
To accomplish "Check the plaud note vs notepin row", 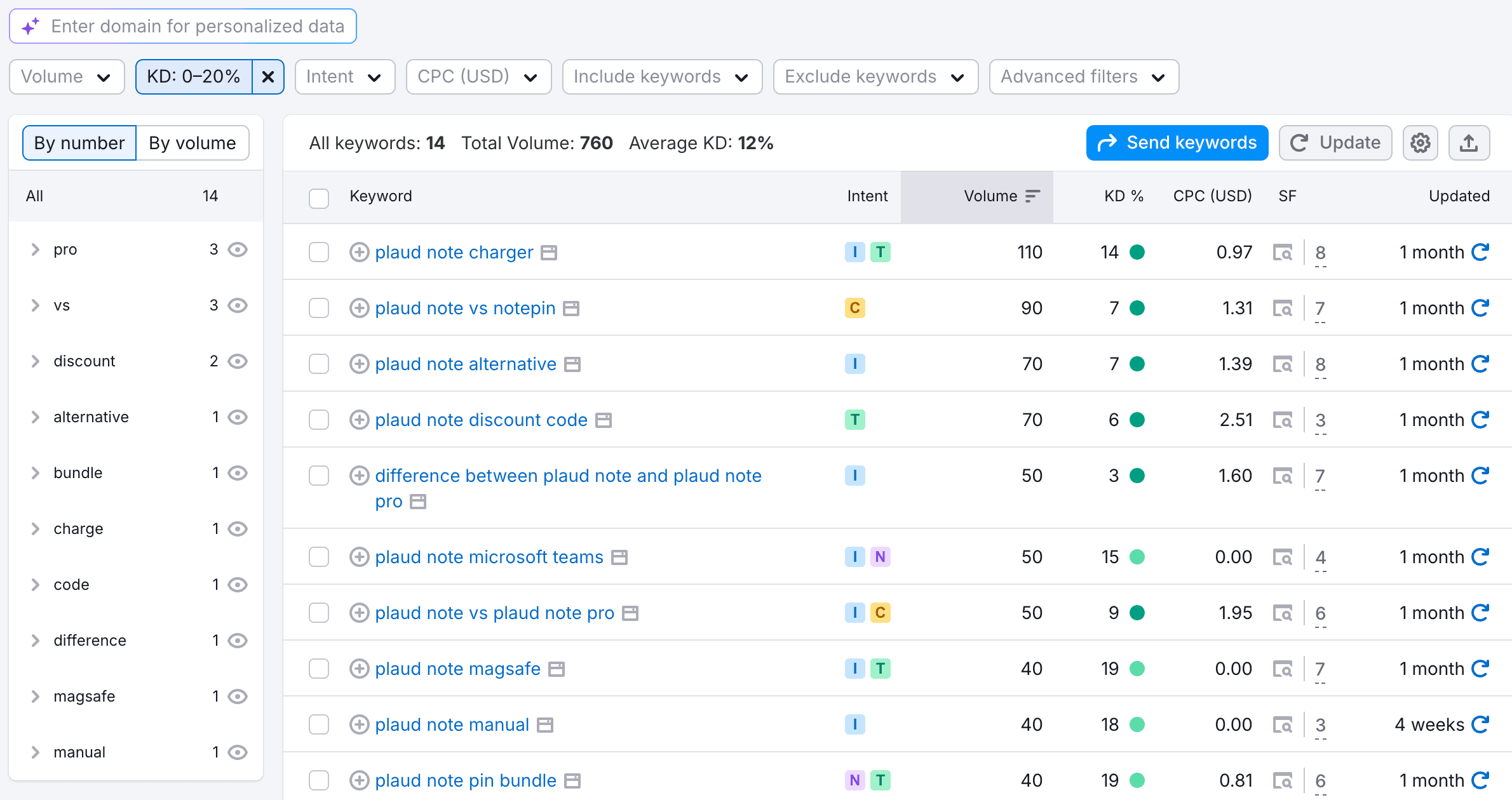I will 319,308.
